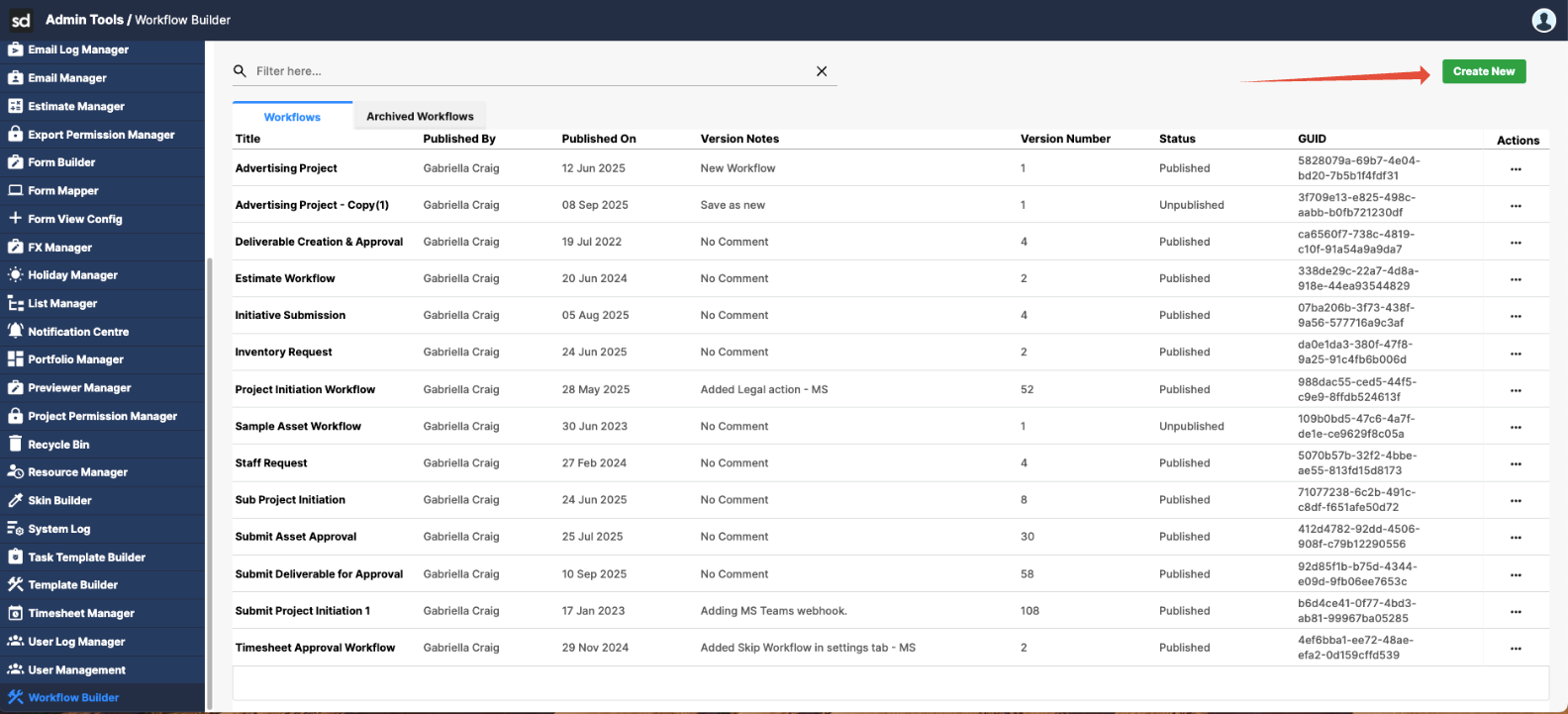
Task: Click the Form Builder sidebar icon
Action: [15, 162]
